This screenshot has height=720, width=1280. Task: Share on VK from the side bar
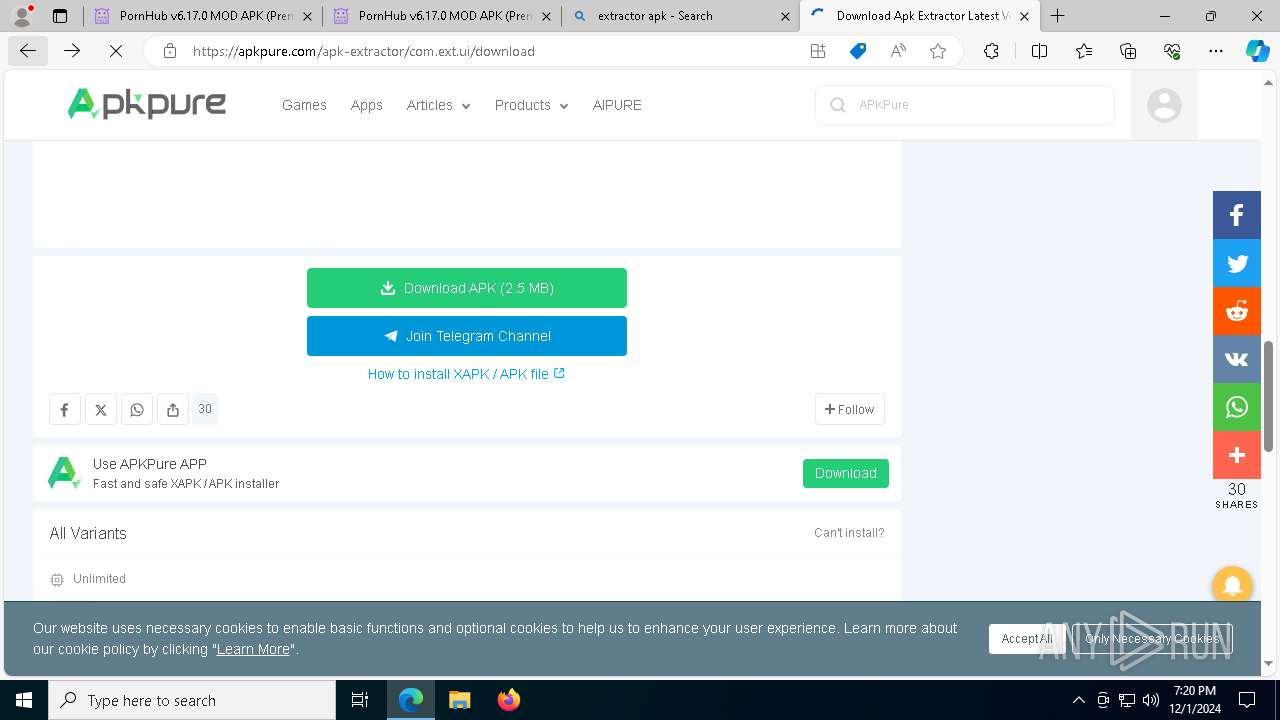(x=1237, y=359)
